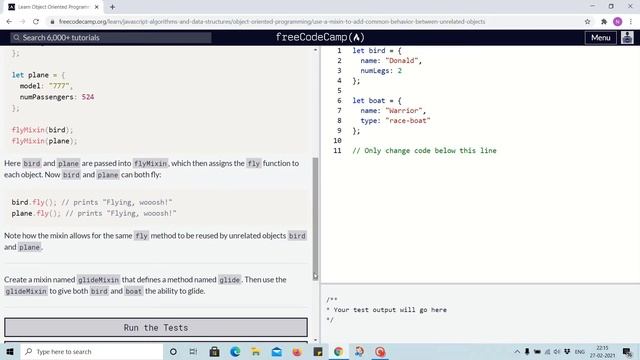The height and width of the screenshot is (360, 640).
Task: Open the Chrome profile avatar
Action: coord(618,22)
